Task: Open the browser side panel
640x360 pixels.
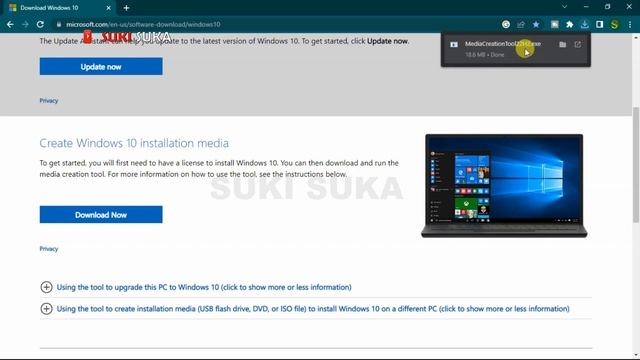Action: 600,24
